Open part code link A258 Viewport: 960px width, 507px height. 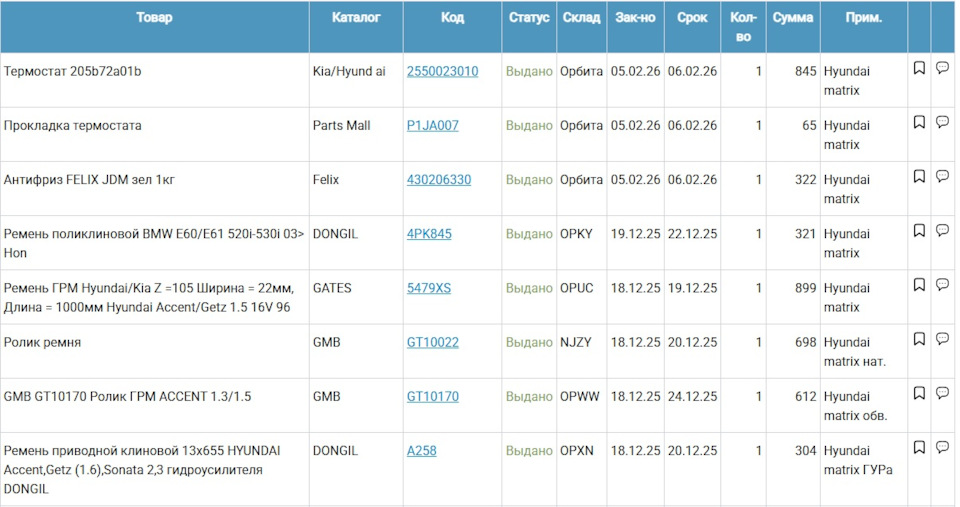[x=422, y=451]
